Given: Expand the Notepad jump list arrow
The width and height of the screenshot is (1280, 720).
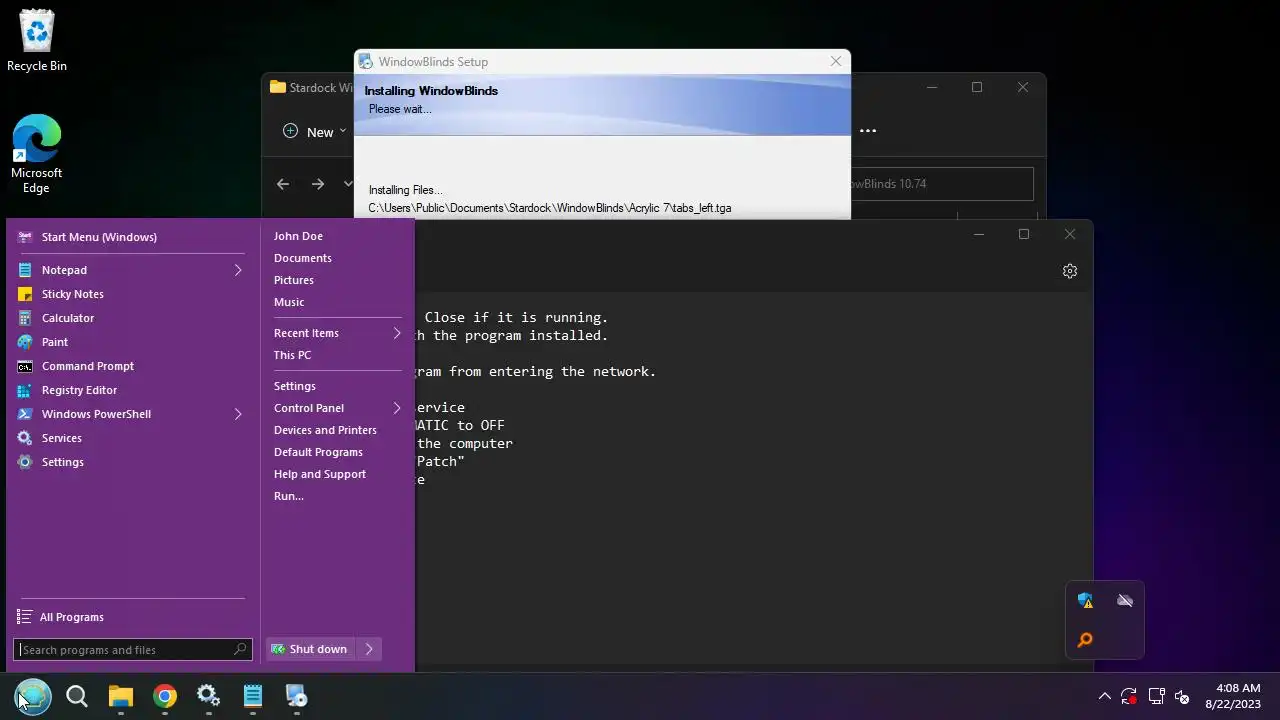Looking at the screenshot, I should pyautogui.click(x=238, y=270).
